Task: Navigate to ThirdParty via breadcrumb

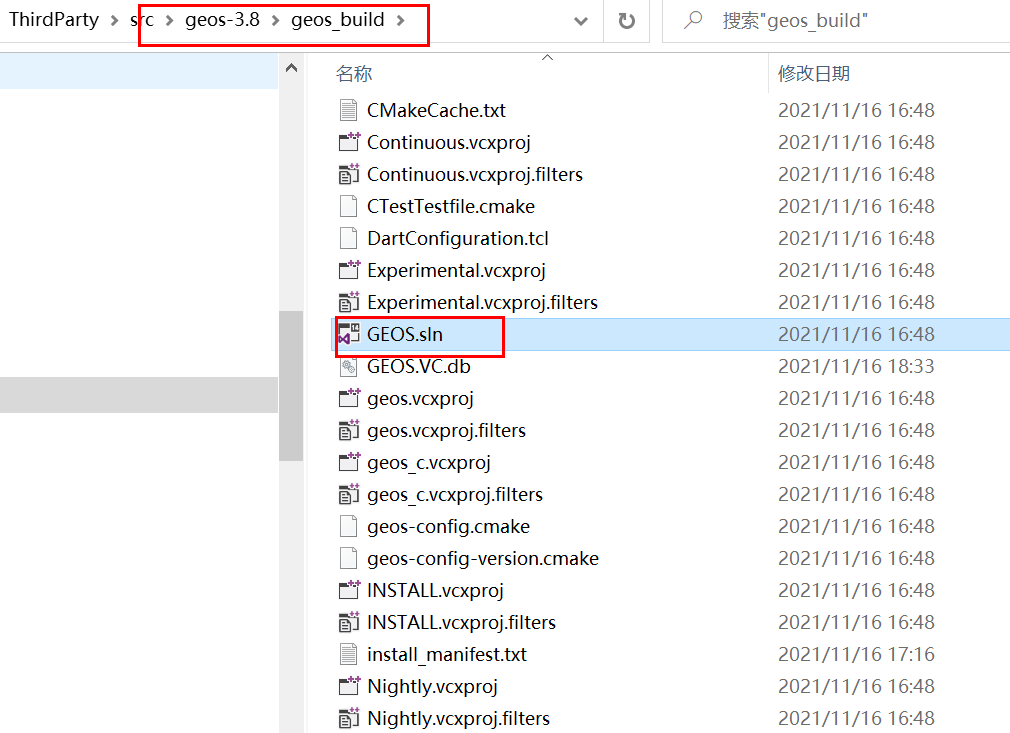Action: [x=53, y=18]
